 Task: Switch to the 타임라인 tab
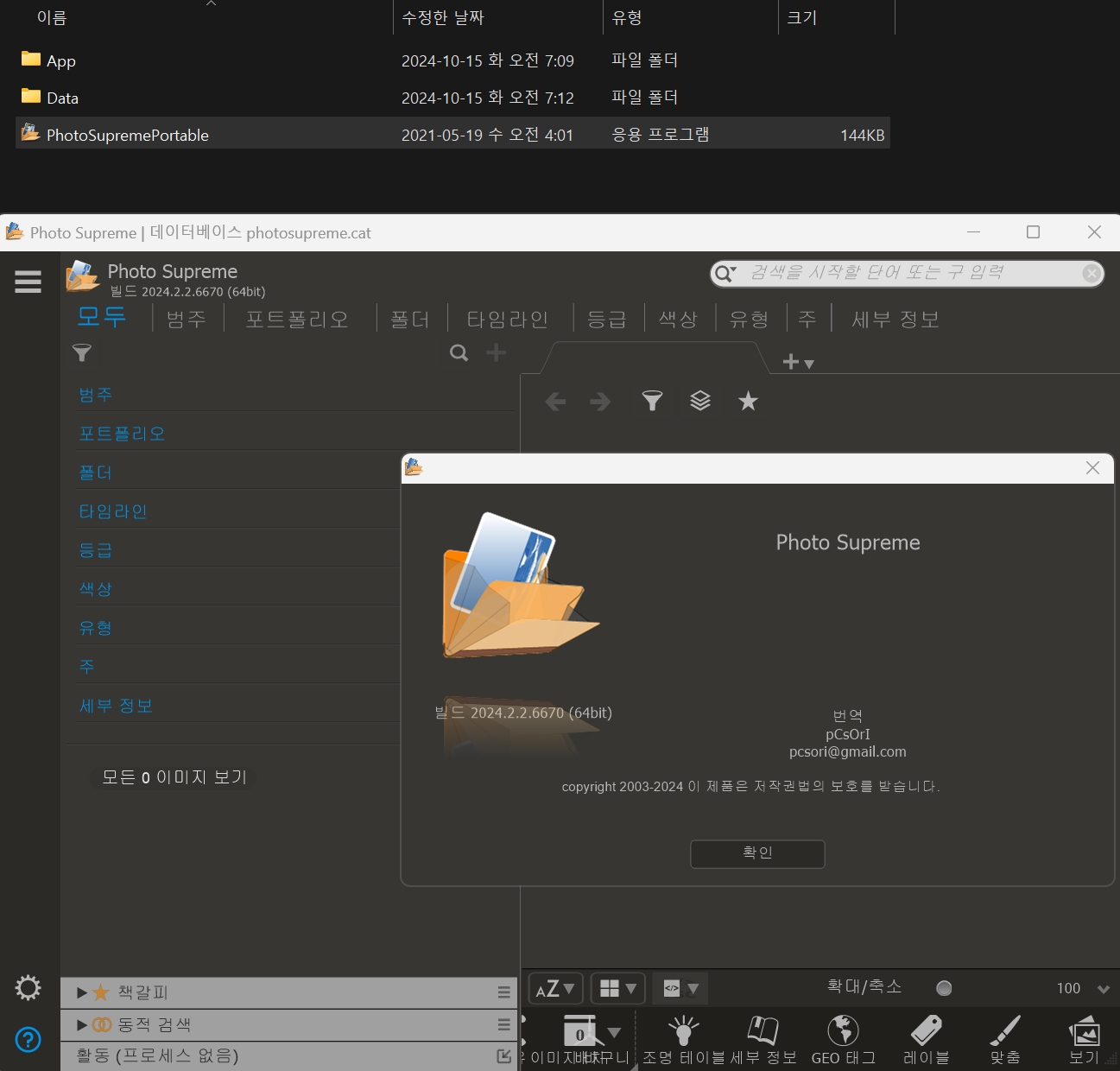coord(508,319)
